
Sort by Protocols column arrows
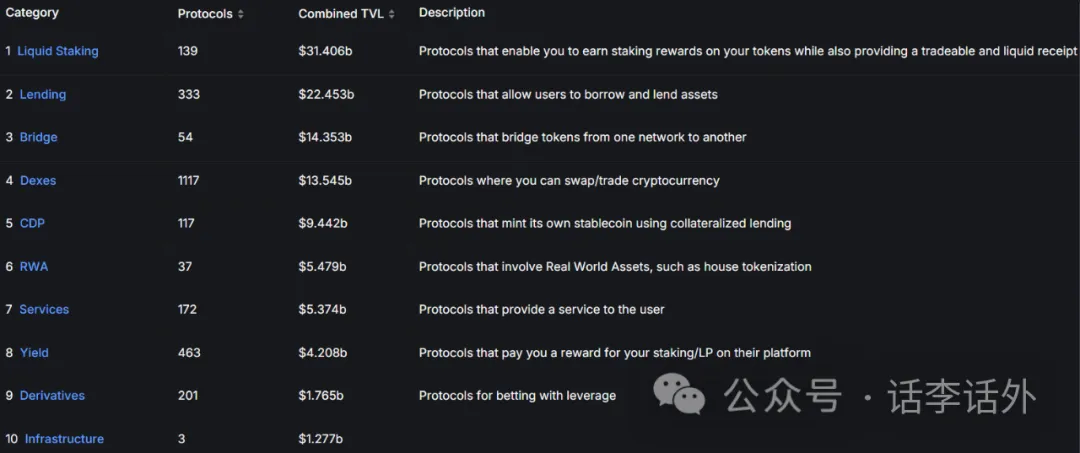coord(240,14)
